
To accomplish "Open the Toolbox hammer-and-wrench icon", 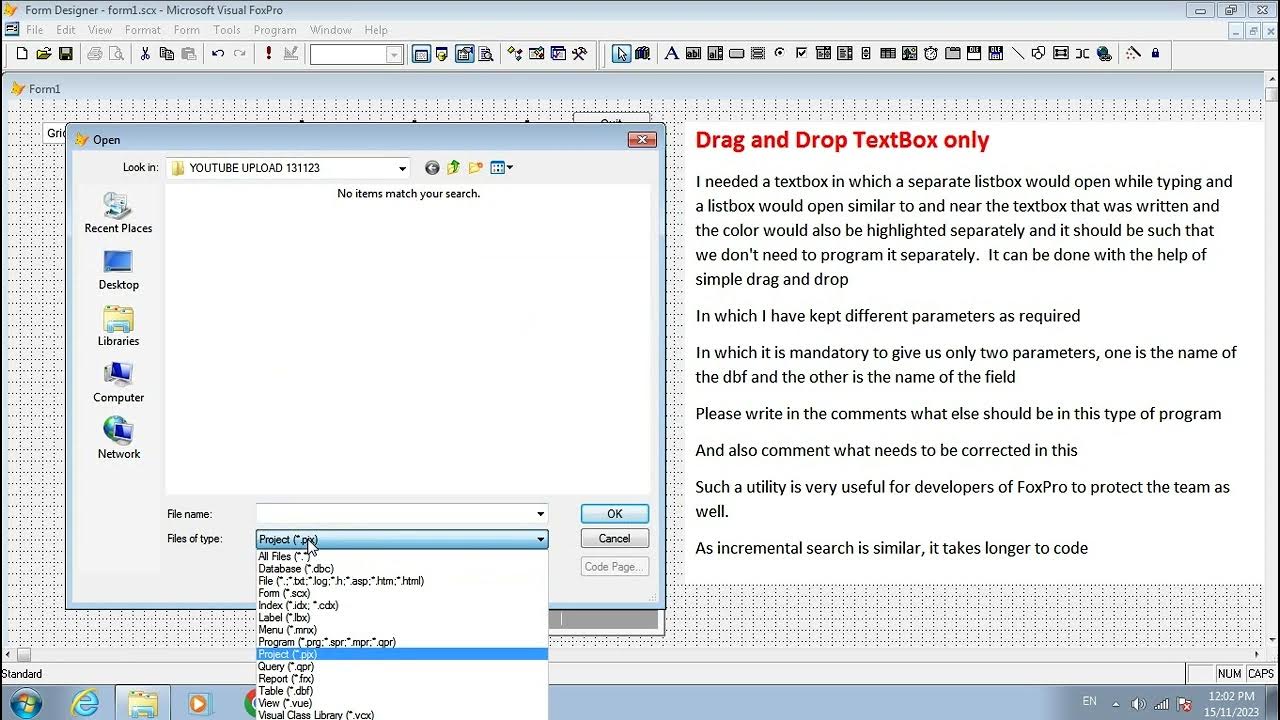I will 580,54.
